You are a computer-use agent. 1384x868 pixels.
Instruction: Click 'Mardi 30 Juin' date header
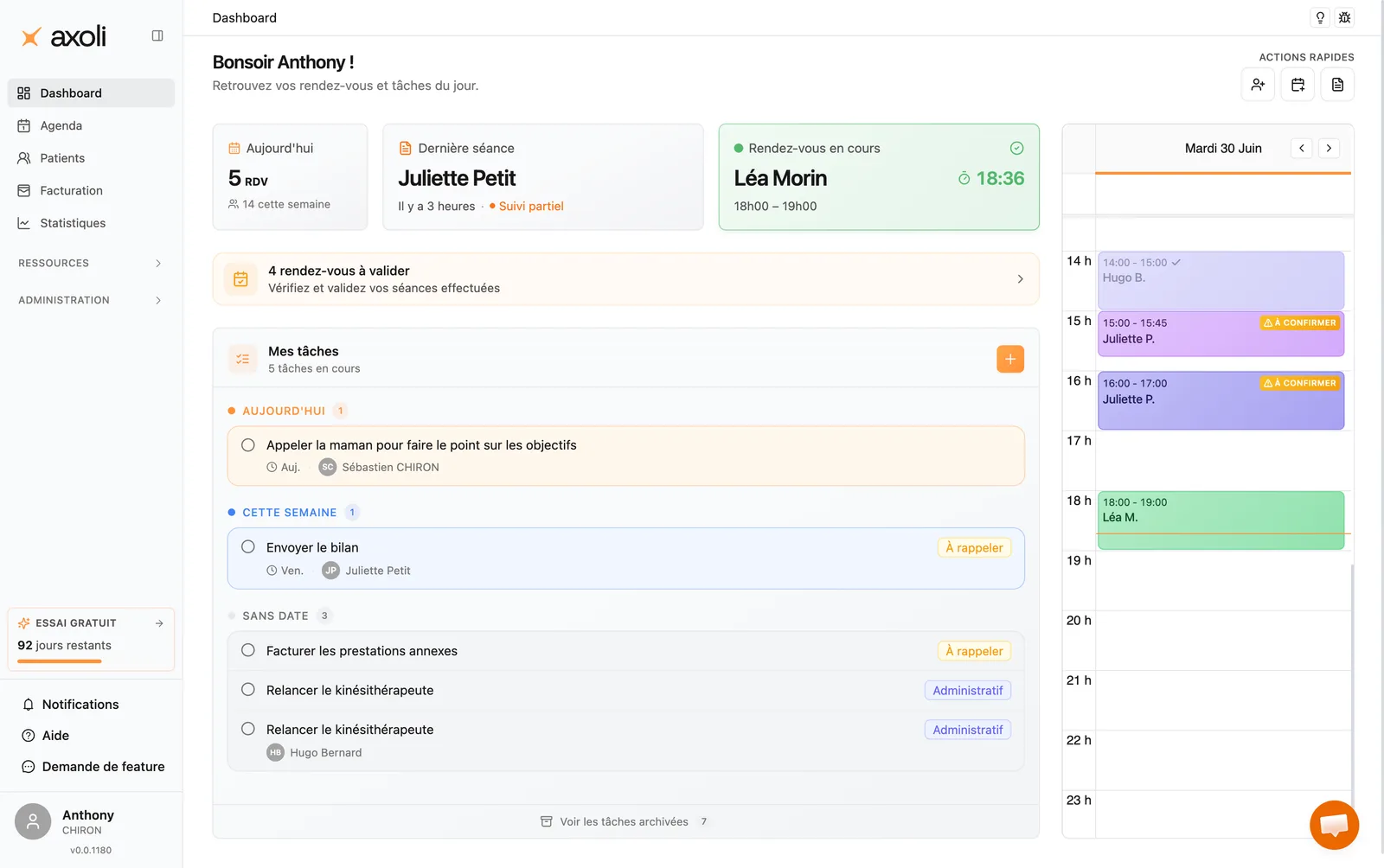coord(1223,148)
